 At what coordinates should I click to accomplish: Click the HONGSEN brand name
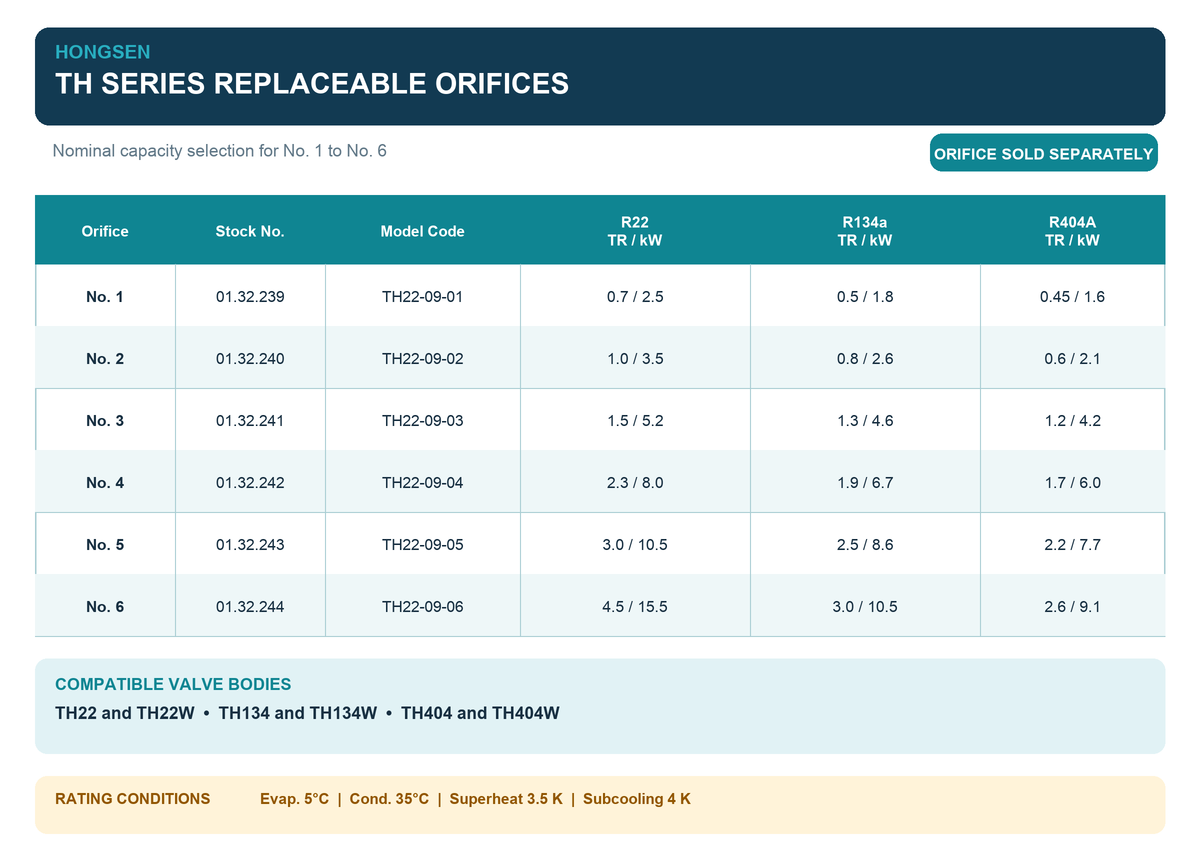click(103, 52)
